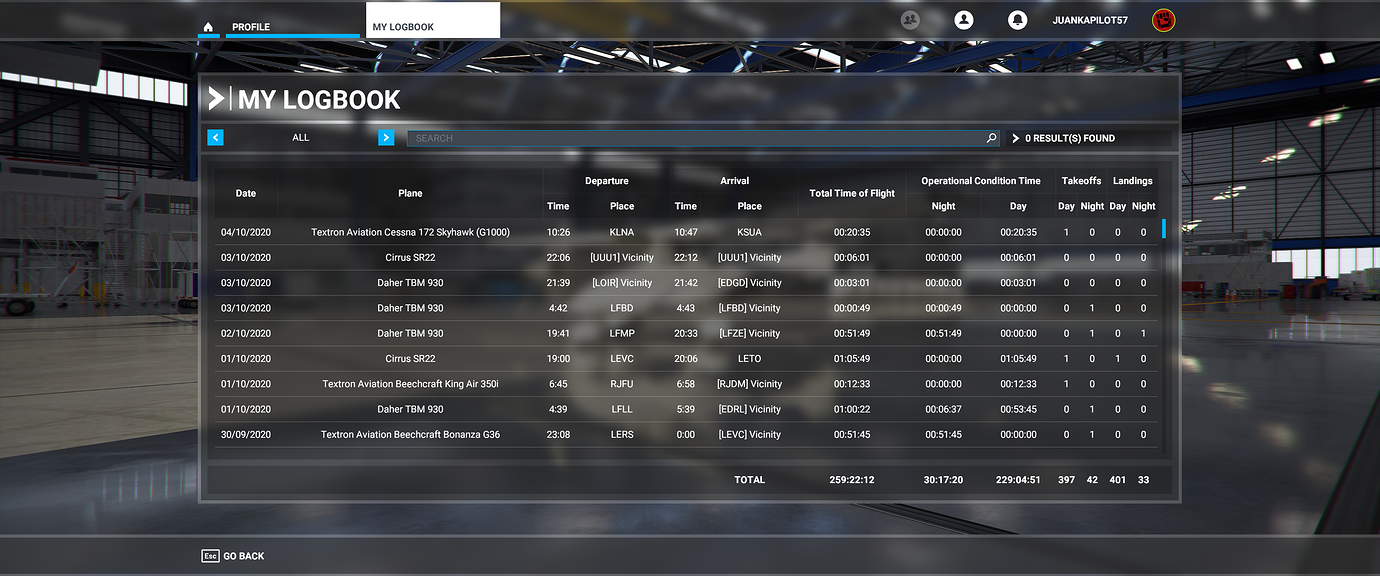Image resolution: width=1380 pixels, height=576 pixels.
Task: Click the avatar badge beside JUANKAPILOT57
Action: pos(1162,19)
